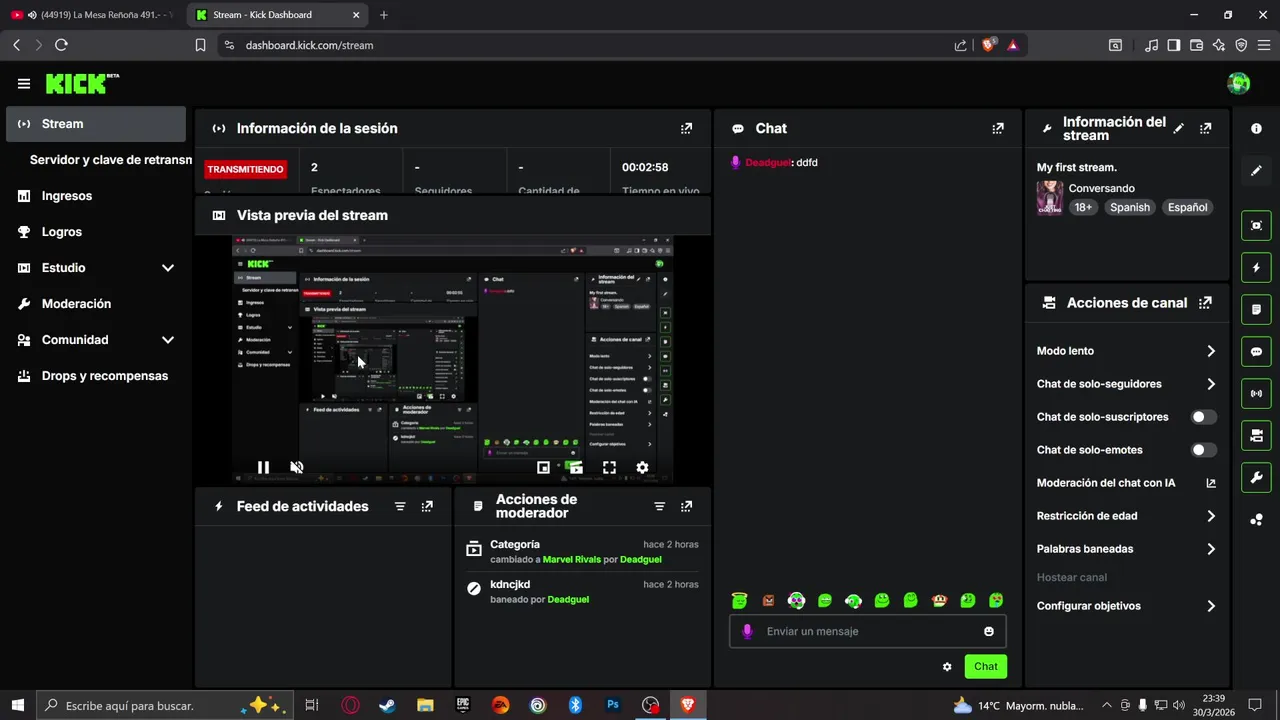
Task: Open a new browser tab
Action: coord(384,15)
